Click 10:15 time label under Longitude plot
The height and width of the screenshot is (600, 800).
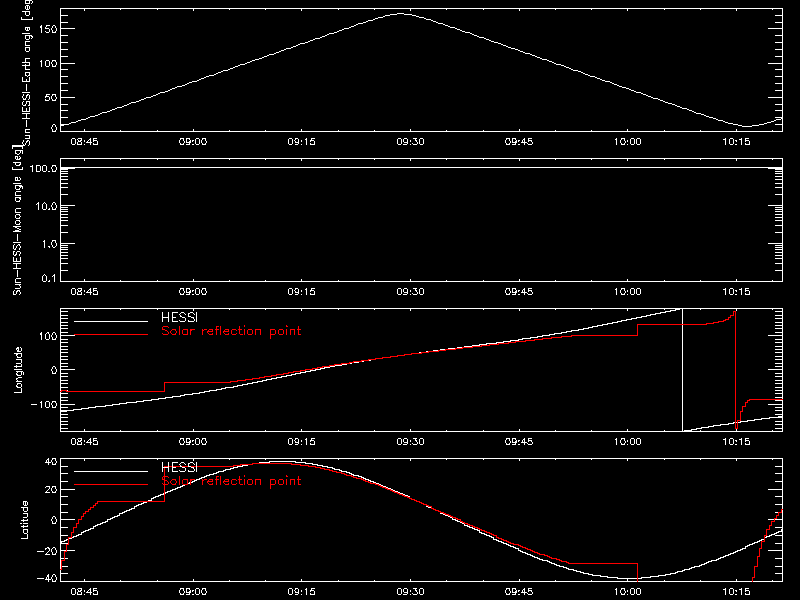736,441
